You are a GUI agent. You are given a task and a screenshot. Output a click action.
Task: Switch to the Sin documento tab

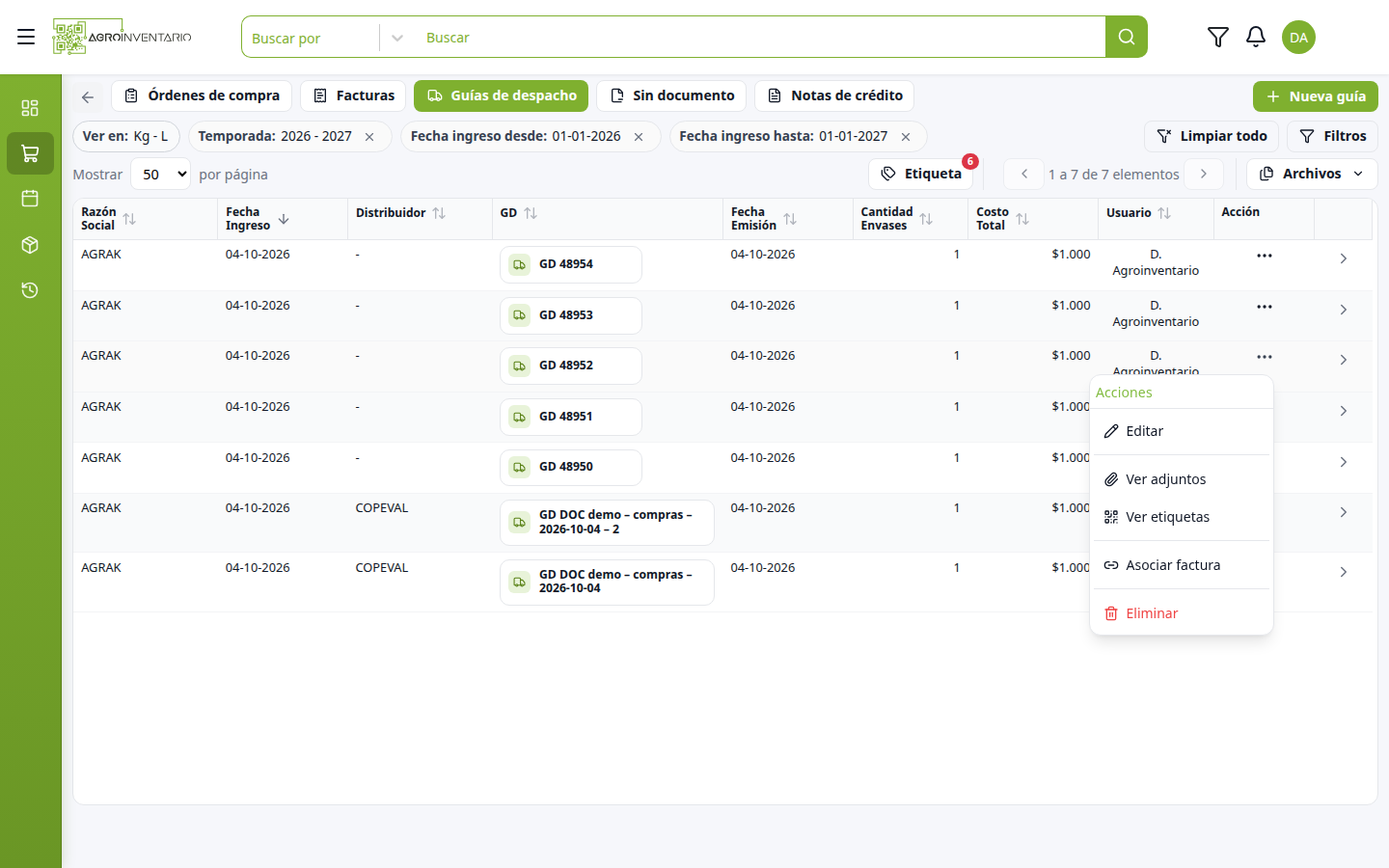671,95
